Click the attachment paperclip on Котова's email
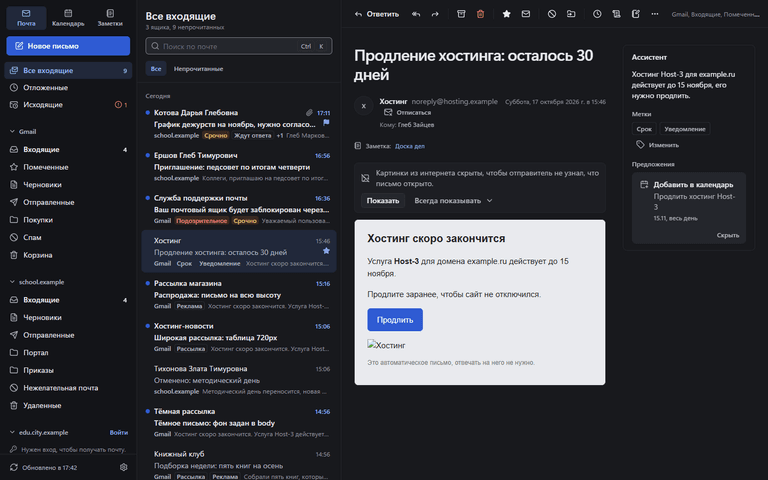Viewport: 768px width, 480px height. click(x=309, y=113)
